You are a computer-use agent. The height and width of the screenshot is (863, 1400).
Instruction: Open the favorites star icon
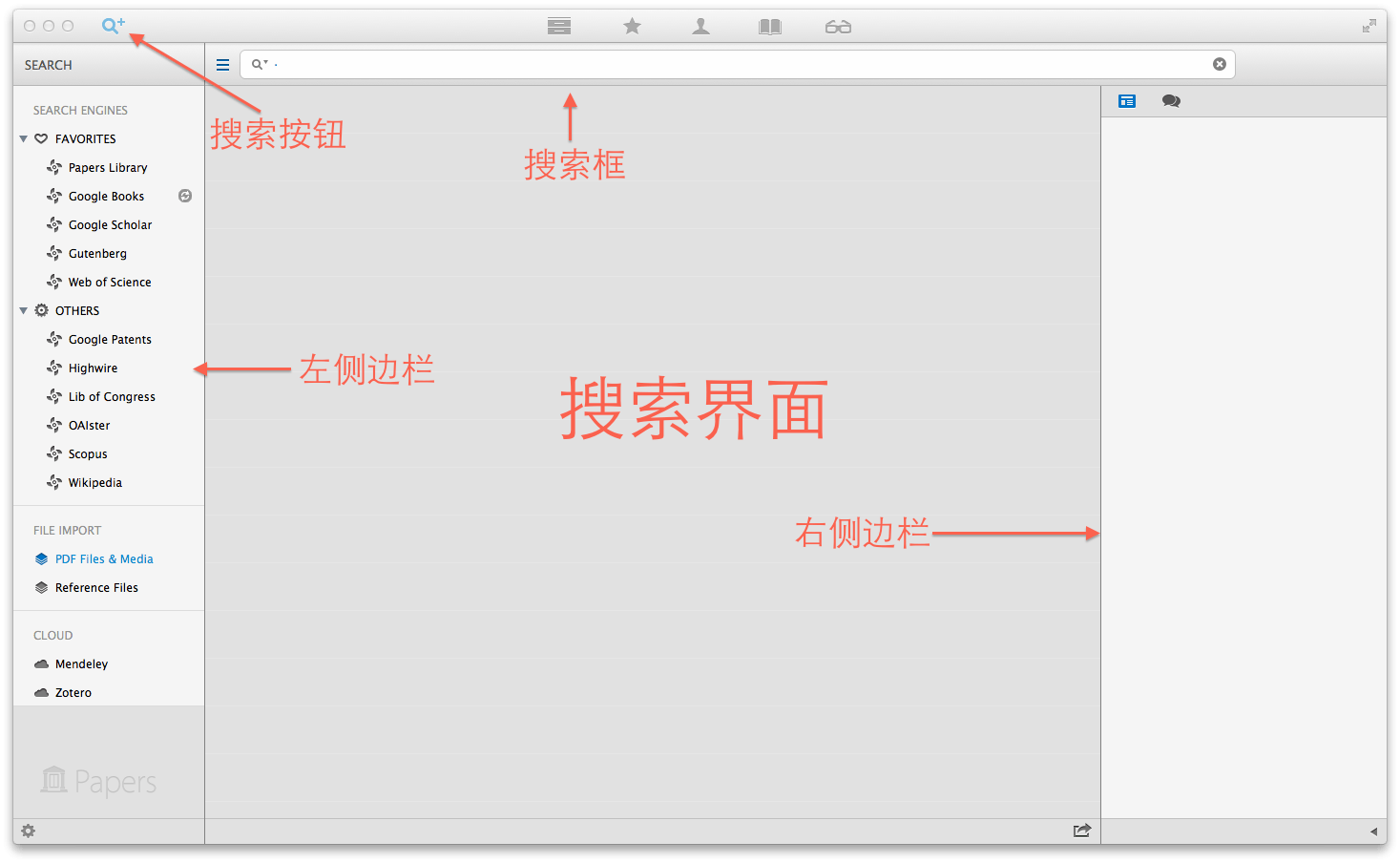tap(632, 27)
